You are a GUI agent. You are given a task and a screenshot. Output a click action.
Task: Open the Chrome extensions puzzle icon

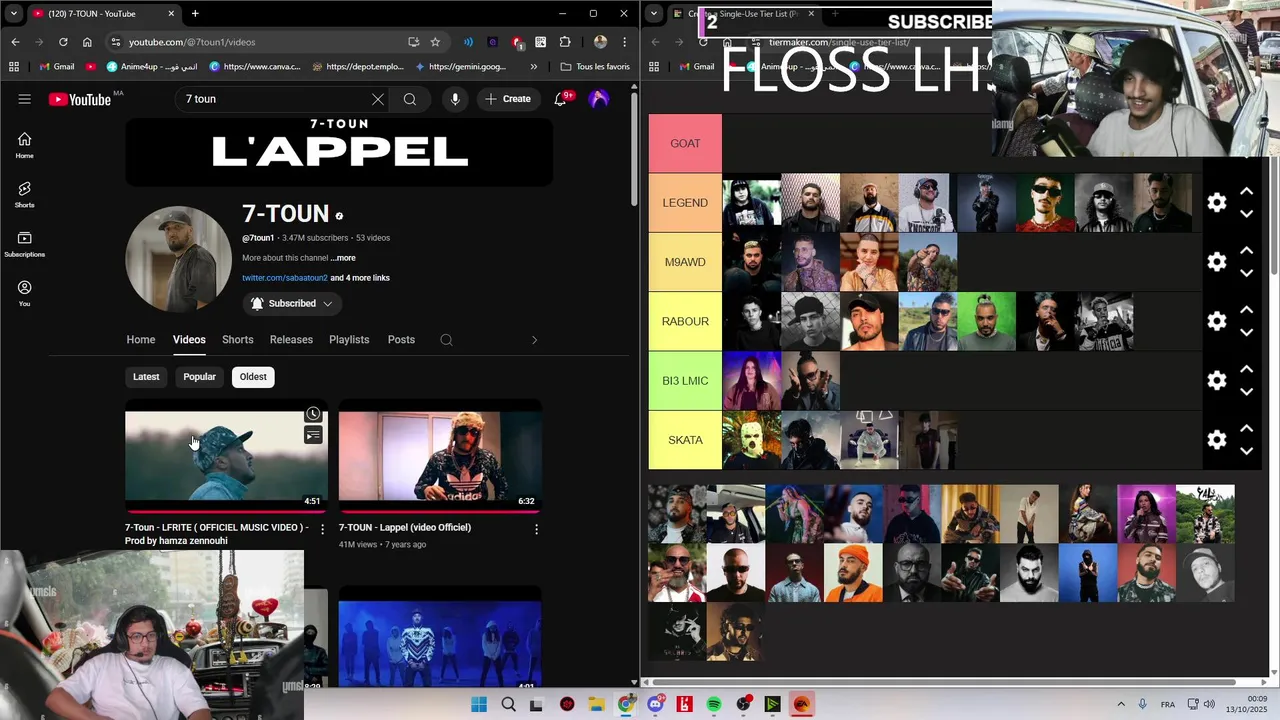[x=565, y=42]
